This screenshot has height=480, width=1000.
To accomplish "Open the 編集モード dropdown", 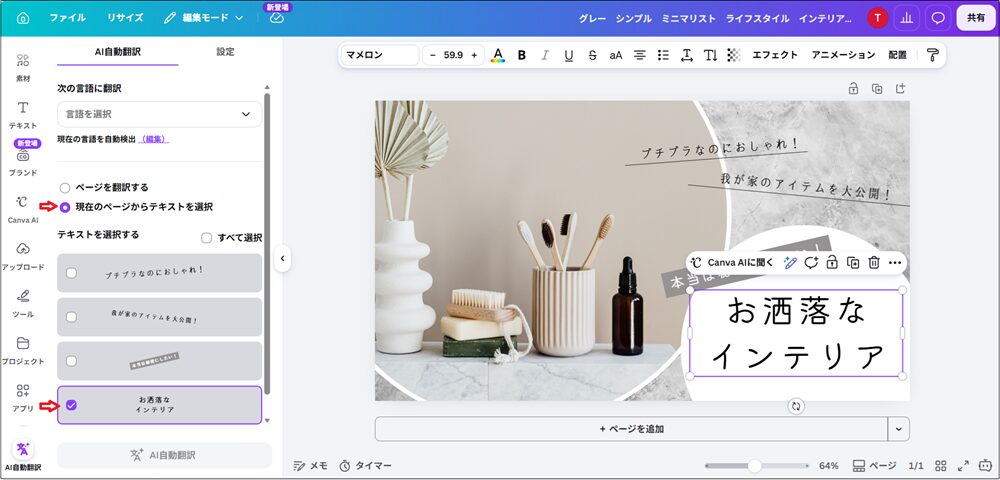I will pyautogui.click(x=203, y=18).
